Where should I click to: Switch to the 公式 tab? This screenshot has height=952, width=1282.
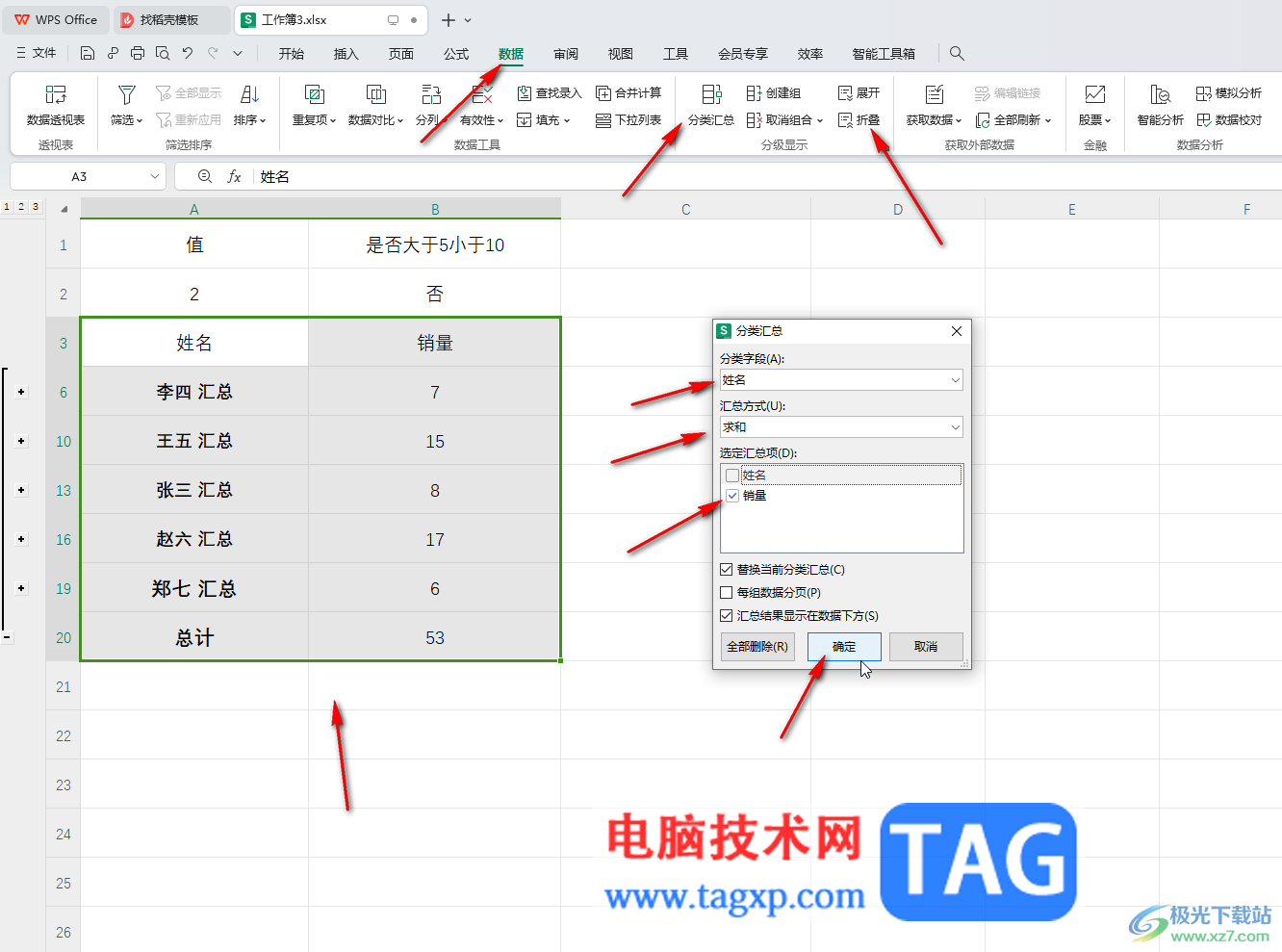click(456, 54)
